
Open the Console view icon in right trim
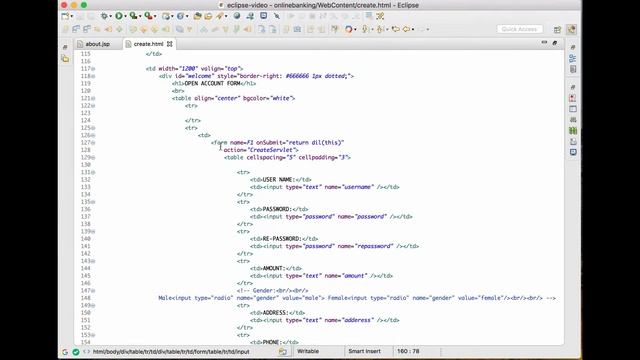coord(573,152)
